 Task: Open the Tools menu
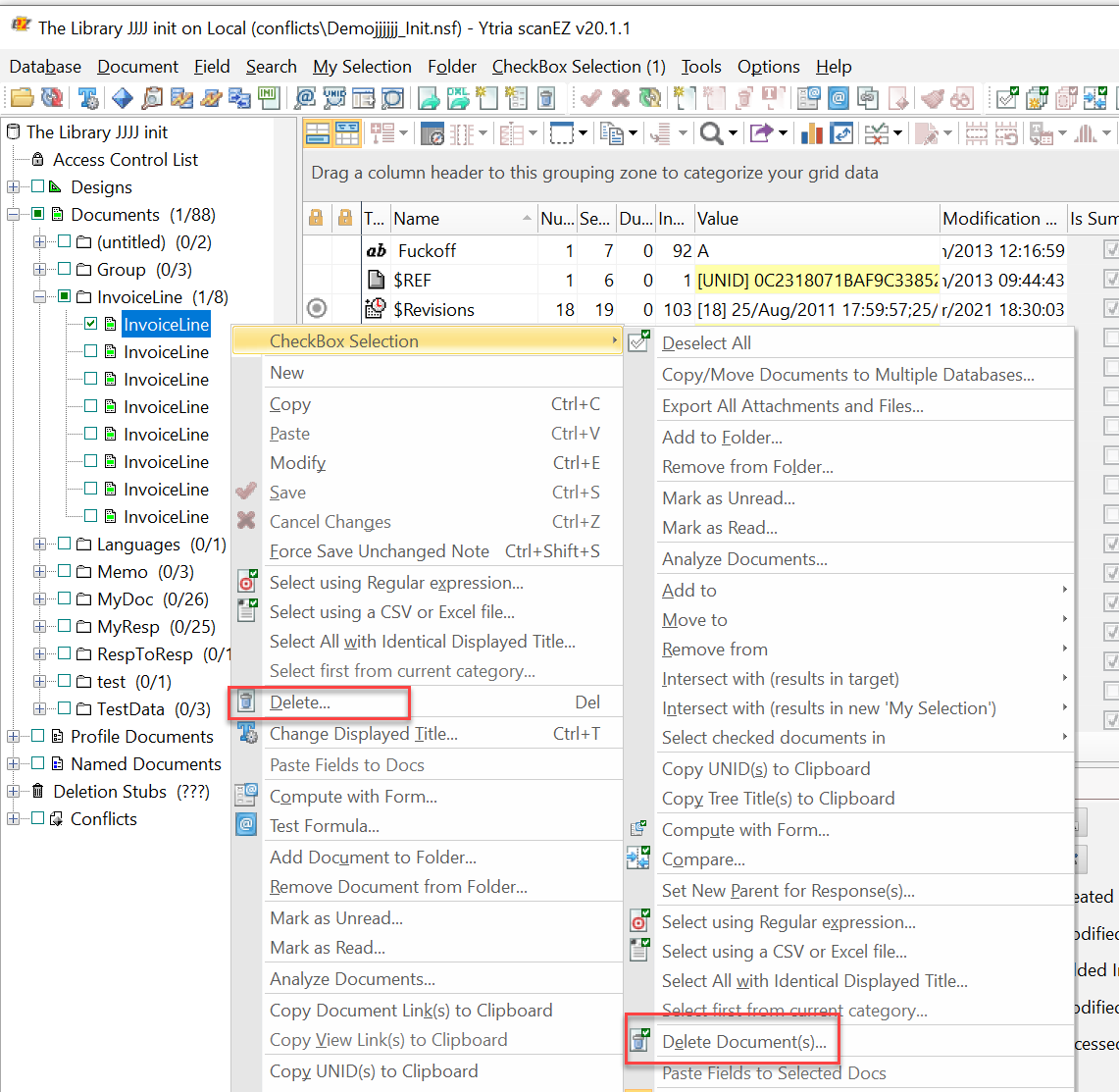click(x=701, y=67)
